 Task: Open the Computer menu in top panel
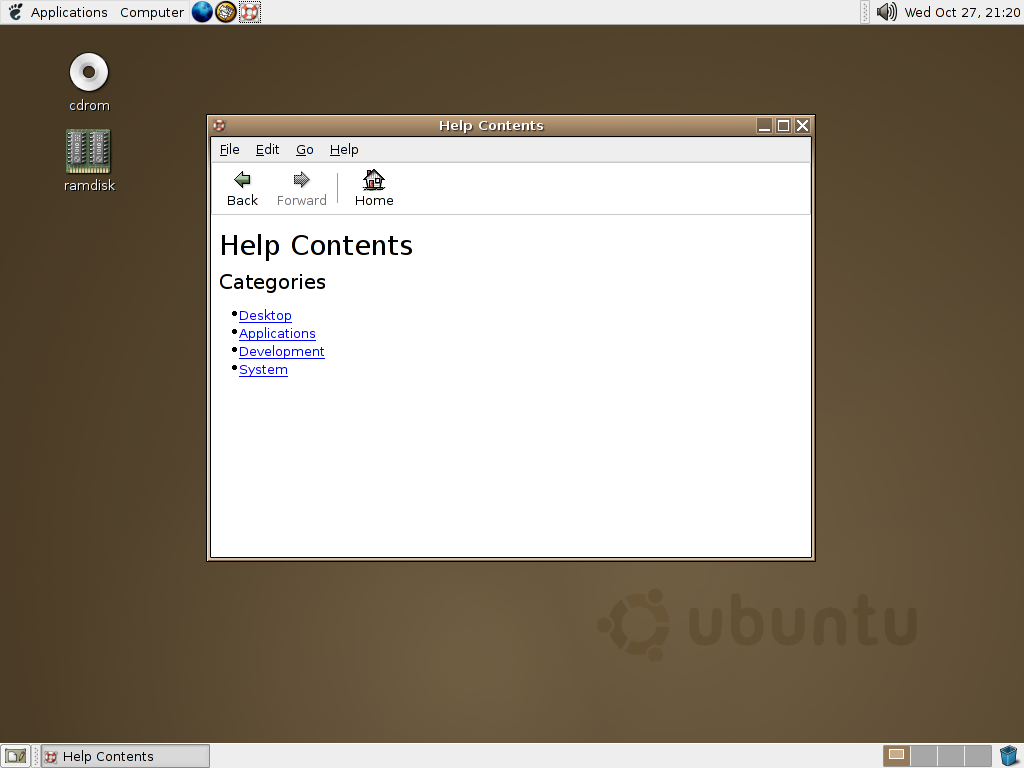click(x=152, y=12)
